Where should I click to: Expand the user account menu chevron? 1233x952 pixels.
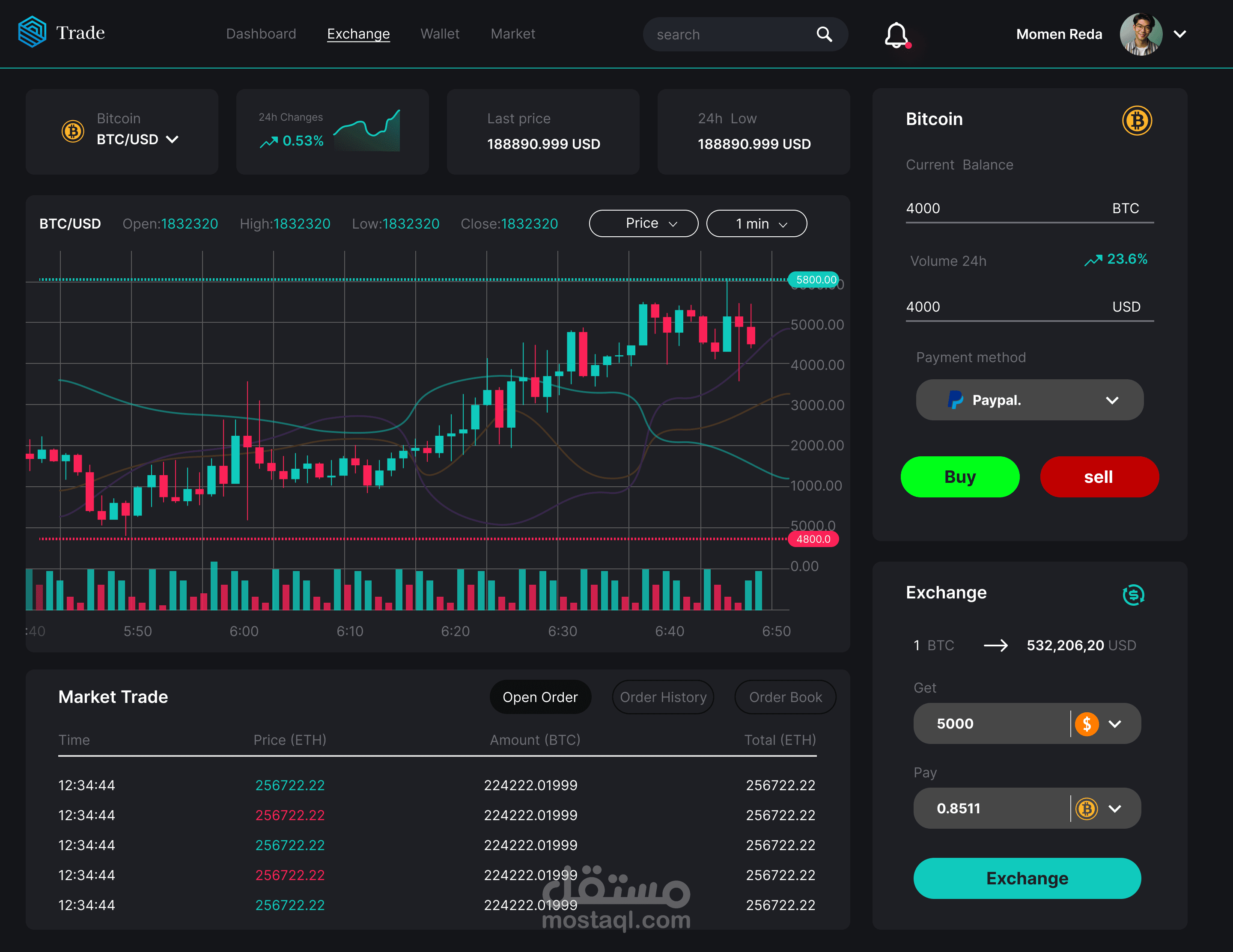coord(1180,34)
